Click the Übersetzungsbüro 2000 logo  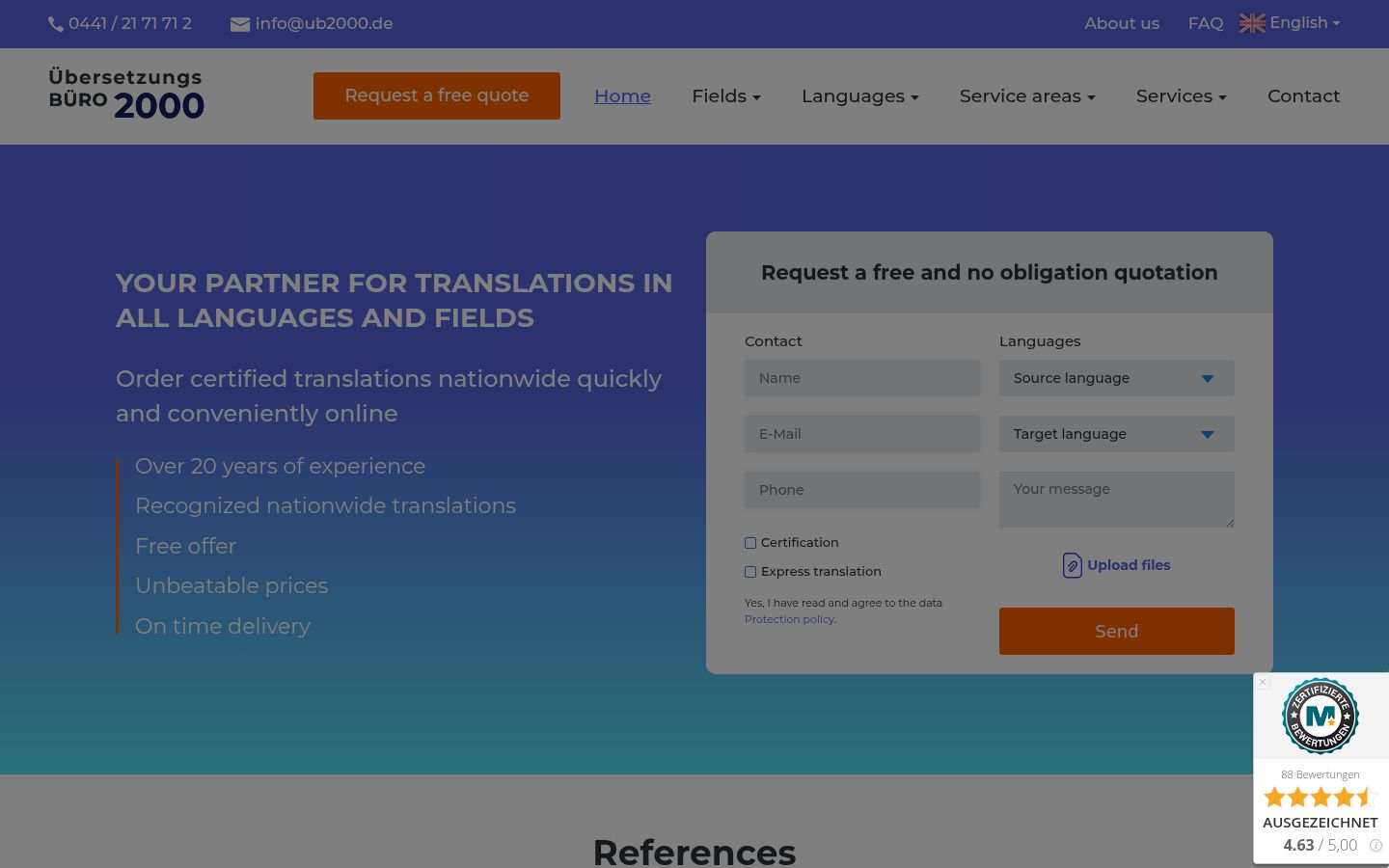click(126, 94)
